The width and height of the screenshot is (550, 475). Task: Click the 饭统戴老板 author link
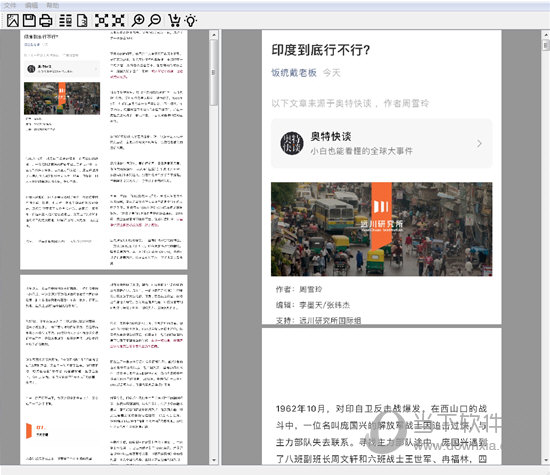tap(294, 73)
